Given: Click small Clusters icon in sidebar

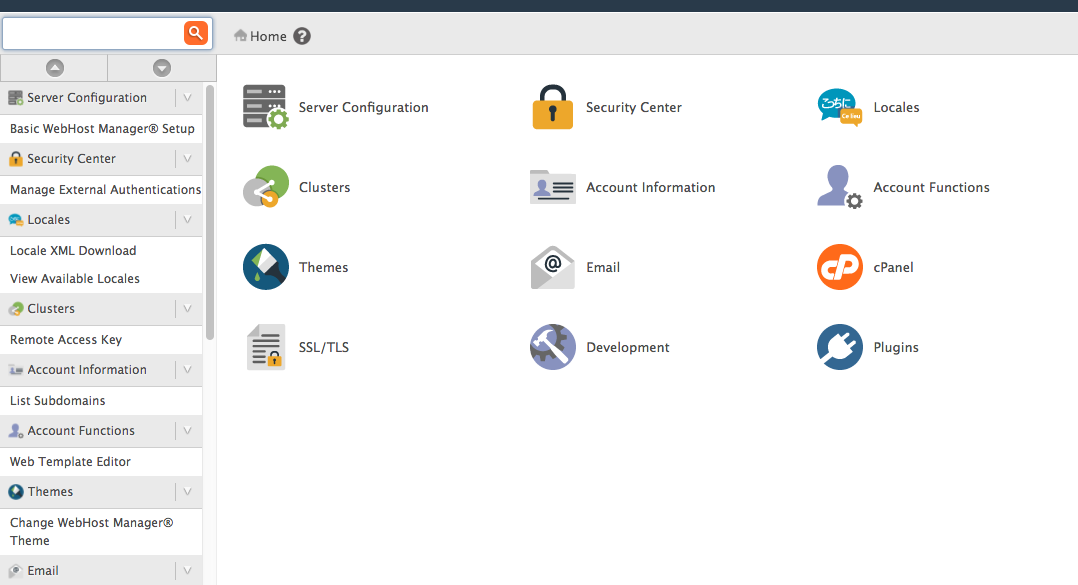Looking at the screenshot, I should coord(15,309).
